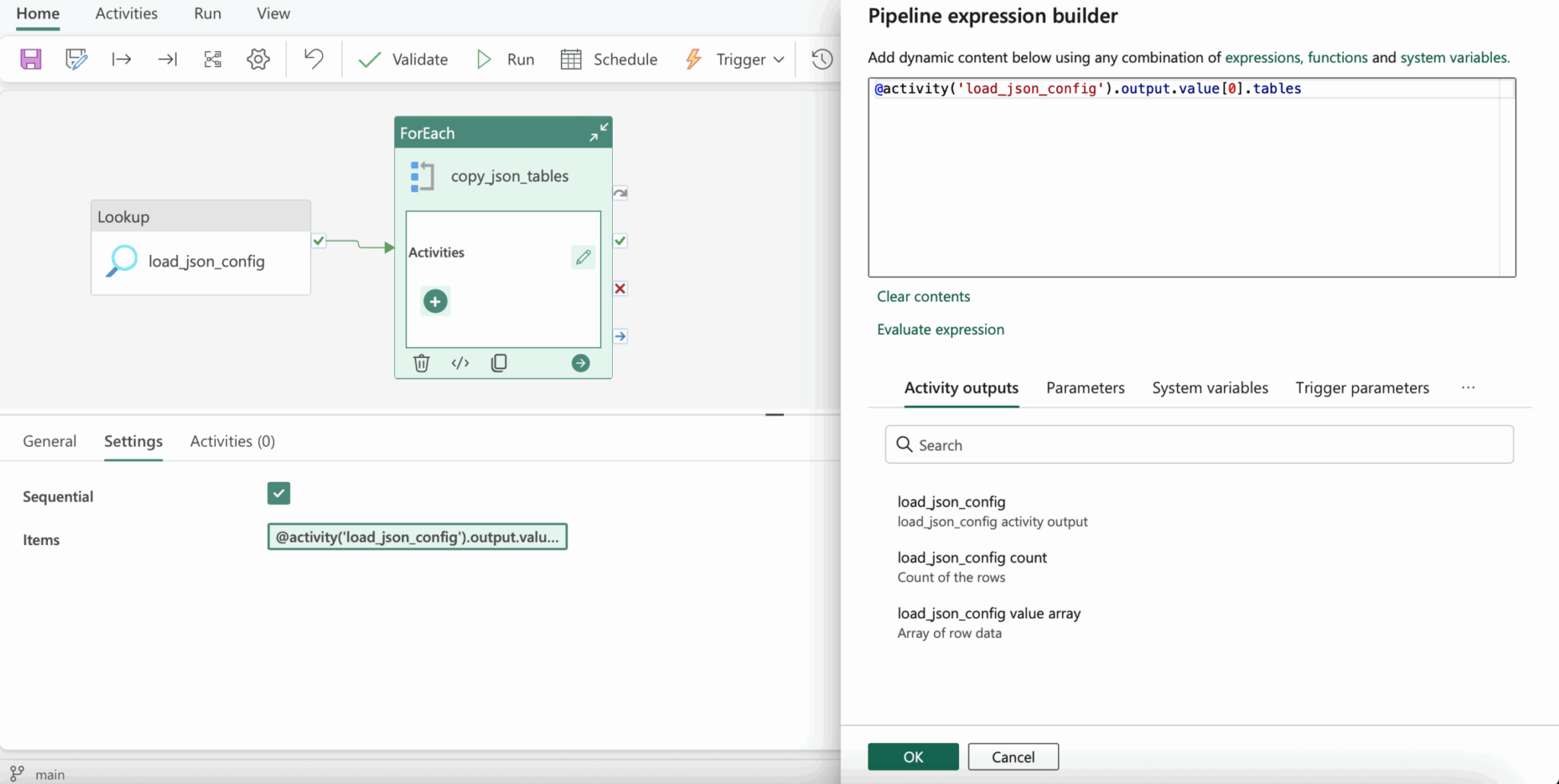Image resolution: width=1559 pixels, height=784 pixels.
Task: Add an activity with the plus icon
Action: coord(435,301)
